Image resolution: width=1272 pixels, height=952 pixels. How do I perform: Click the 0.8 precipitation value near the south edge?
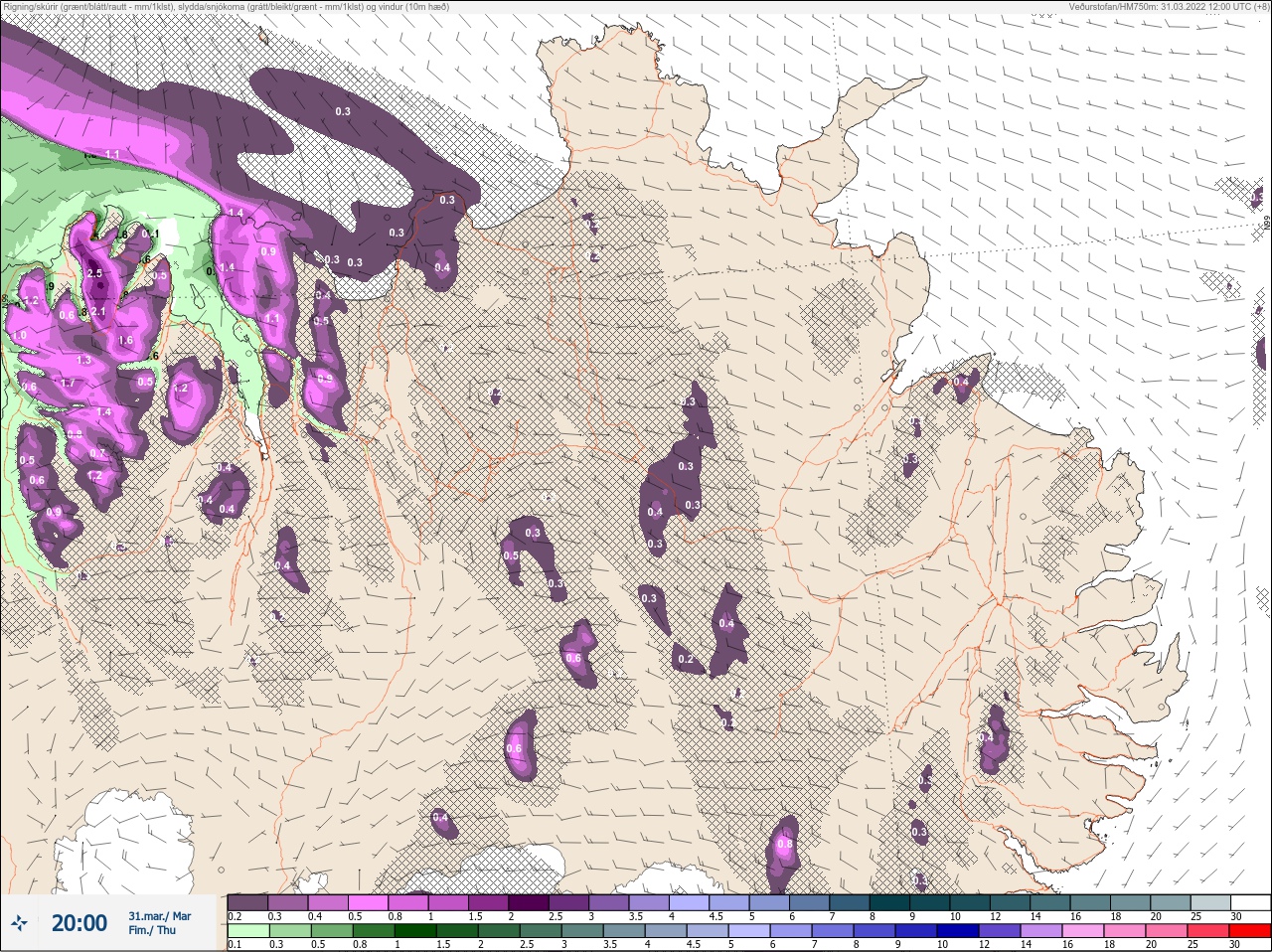coord(784,845)
